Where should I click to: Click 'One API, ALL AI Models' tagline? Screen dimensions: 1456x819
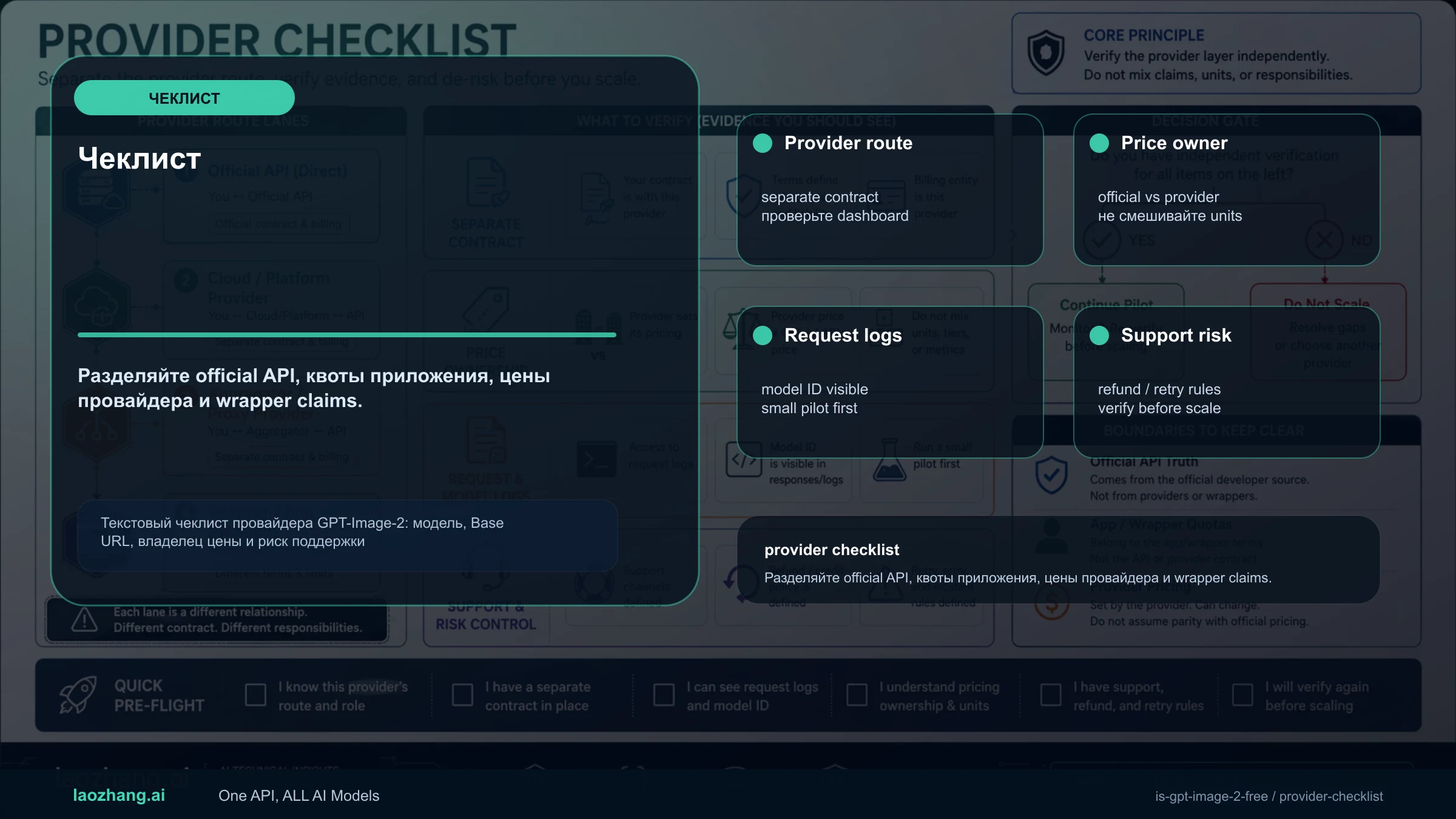coord(298,796)
